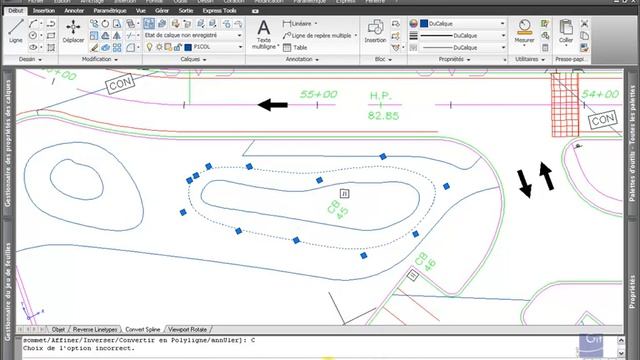
Task: Select the Rotate tool in Modification panel
Action: point(105,24)
